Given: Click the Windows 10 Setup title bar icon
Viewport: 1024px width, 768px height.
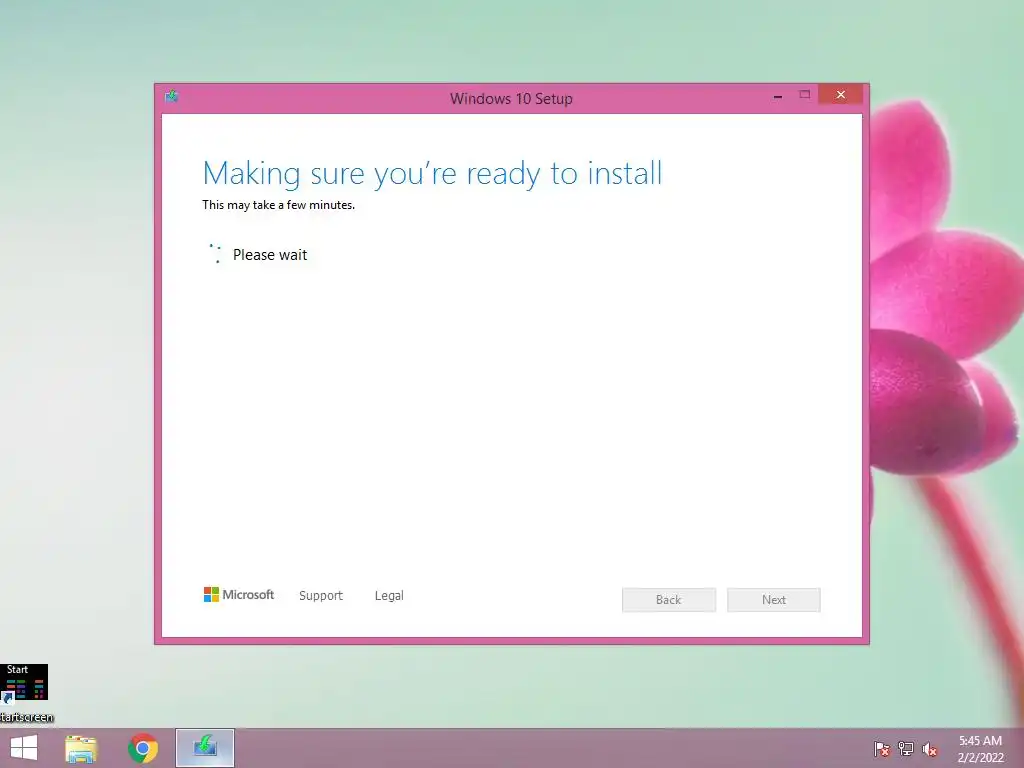Looking at the screenshot, I should click(172, 97).
